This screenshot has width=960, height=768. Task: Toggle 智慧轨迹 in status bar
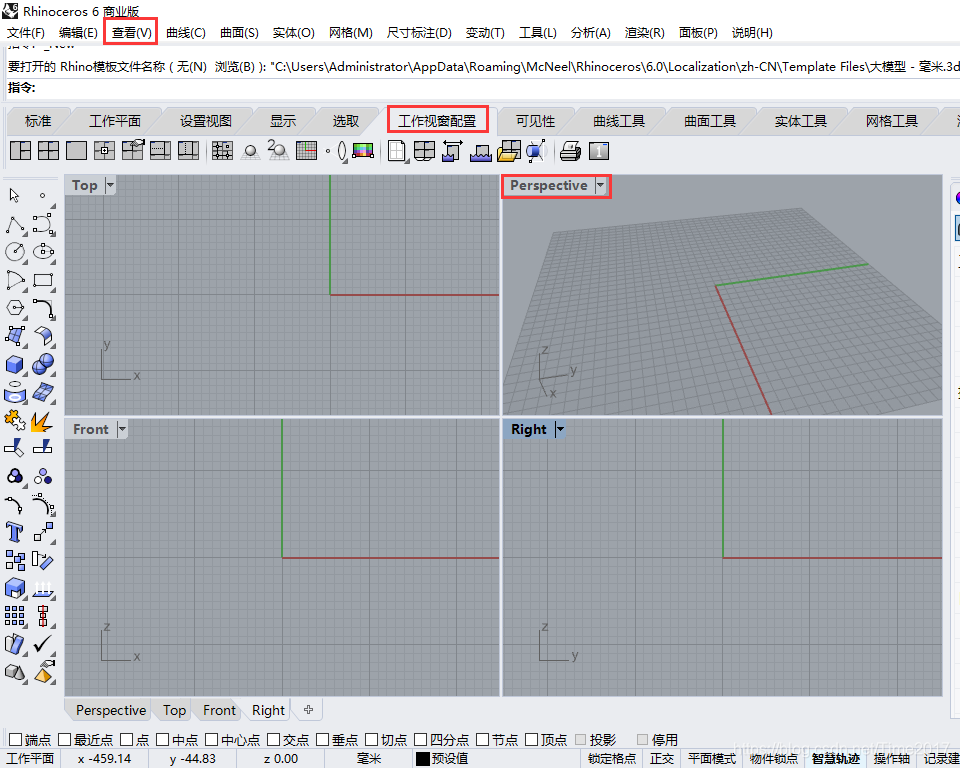[x=836, y=758]
